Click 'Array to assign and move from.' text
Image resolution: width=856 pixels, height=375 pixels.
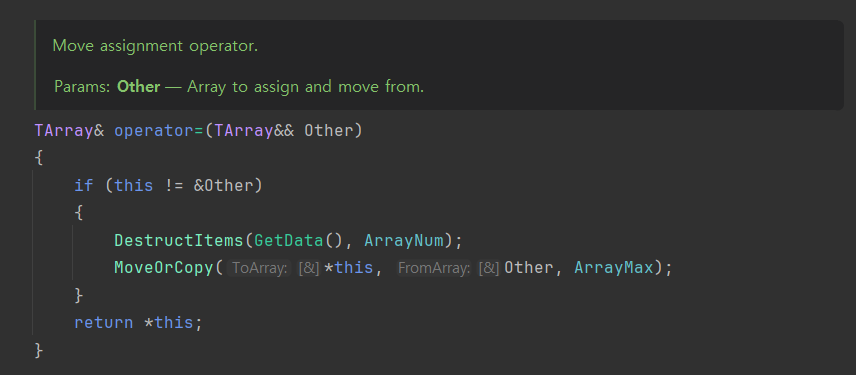[x=306, y=87]
